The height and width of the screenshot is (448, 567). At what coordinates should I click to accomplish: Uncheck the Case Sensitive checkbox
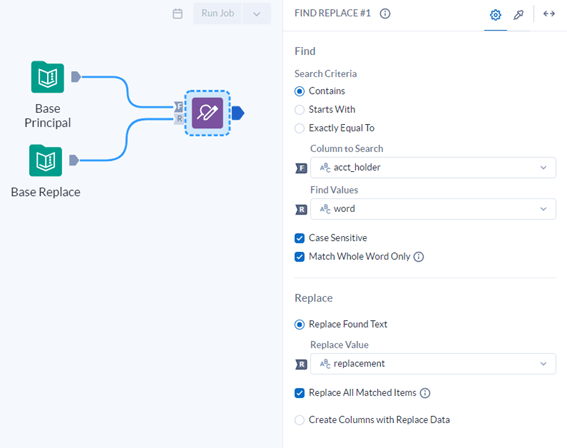pyautogui.click(x=299, y=238)
